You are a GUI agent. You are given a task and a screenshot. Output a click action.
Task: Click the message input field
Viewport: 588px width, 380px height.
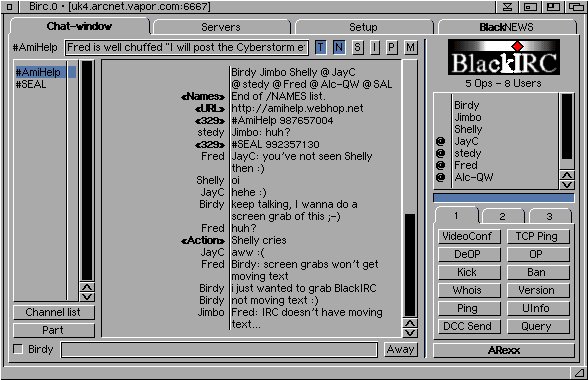pos(219,350)
